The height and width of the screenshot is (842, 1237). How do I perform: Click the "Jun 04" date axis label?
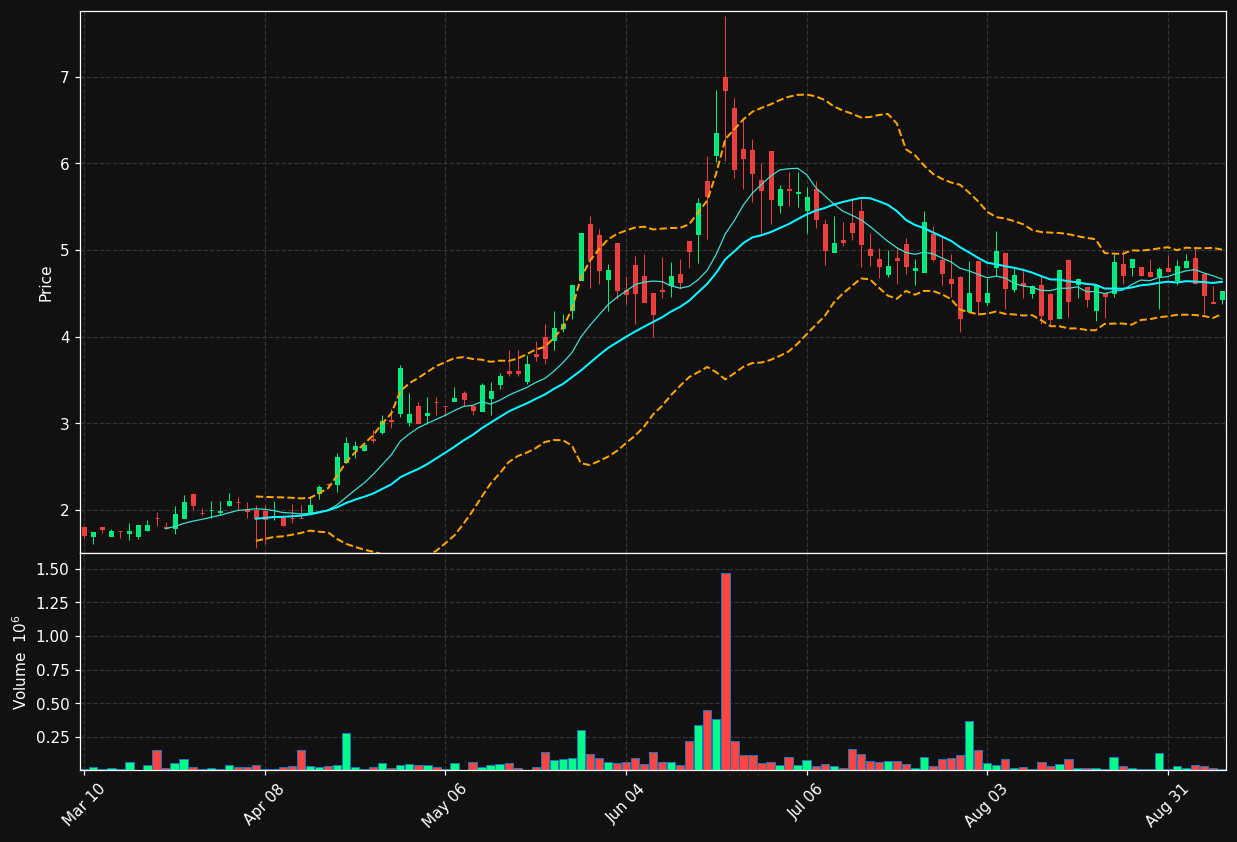coord(625,805)
